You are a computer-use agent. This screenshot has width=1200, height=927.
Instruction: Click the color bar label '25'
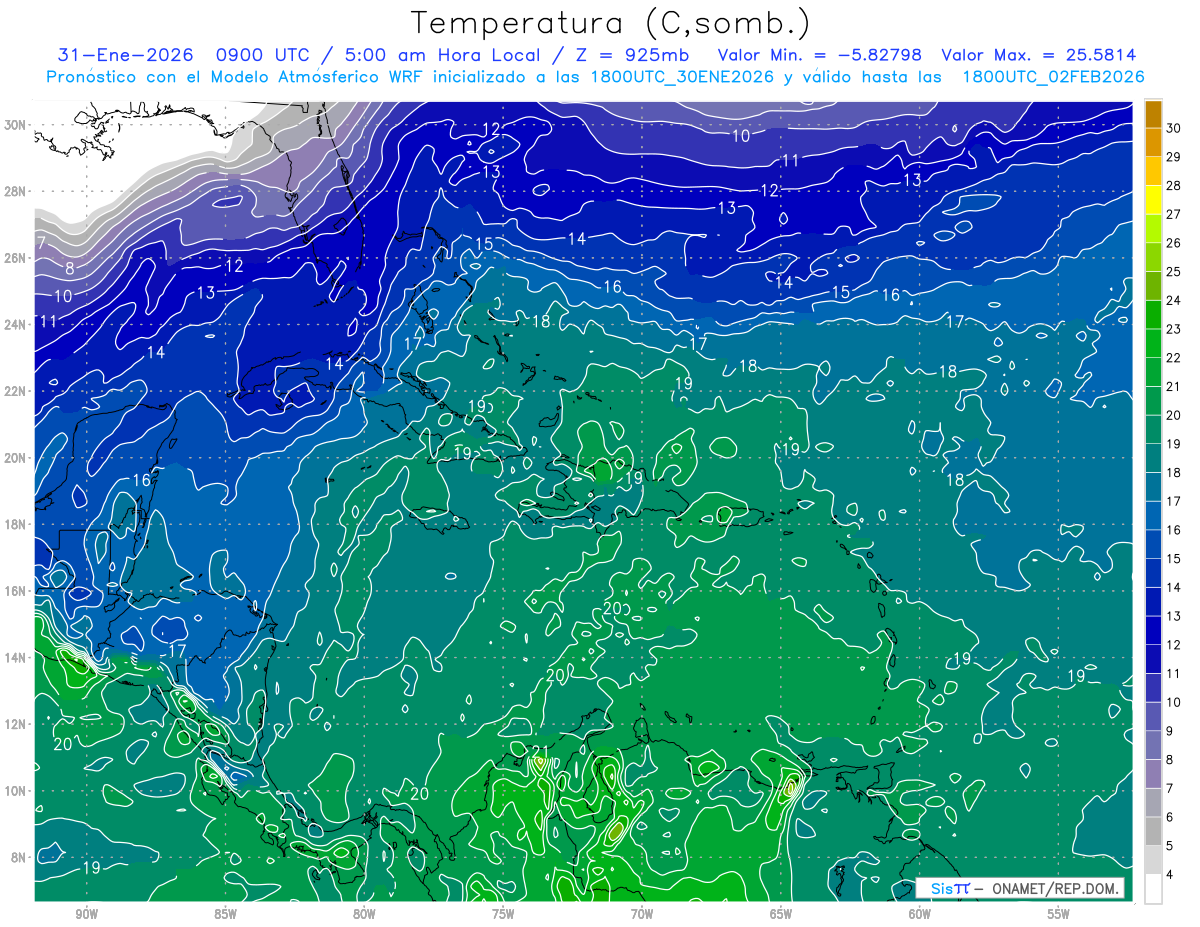pyautogui.click(x=1173, y=272)
